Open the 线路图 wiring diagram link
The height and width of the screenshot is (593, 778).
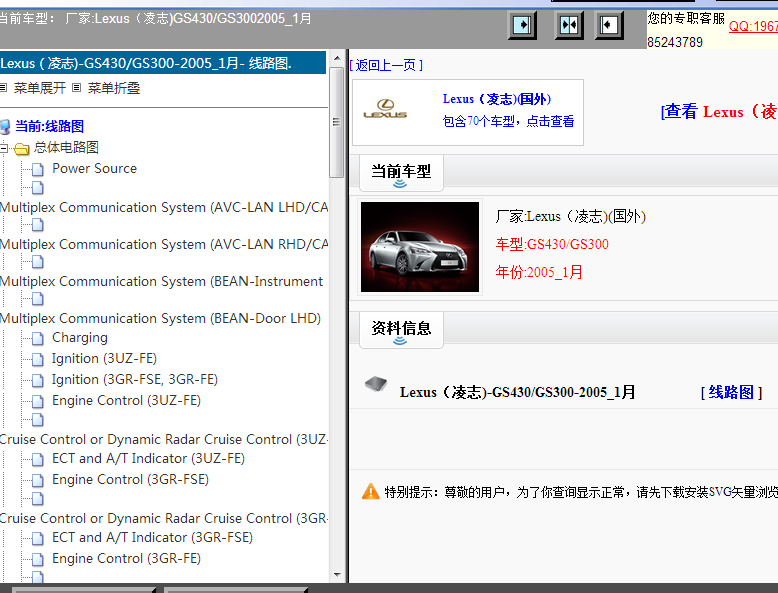point(731,393)
